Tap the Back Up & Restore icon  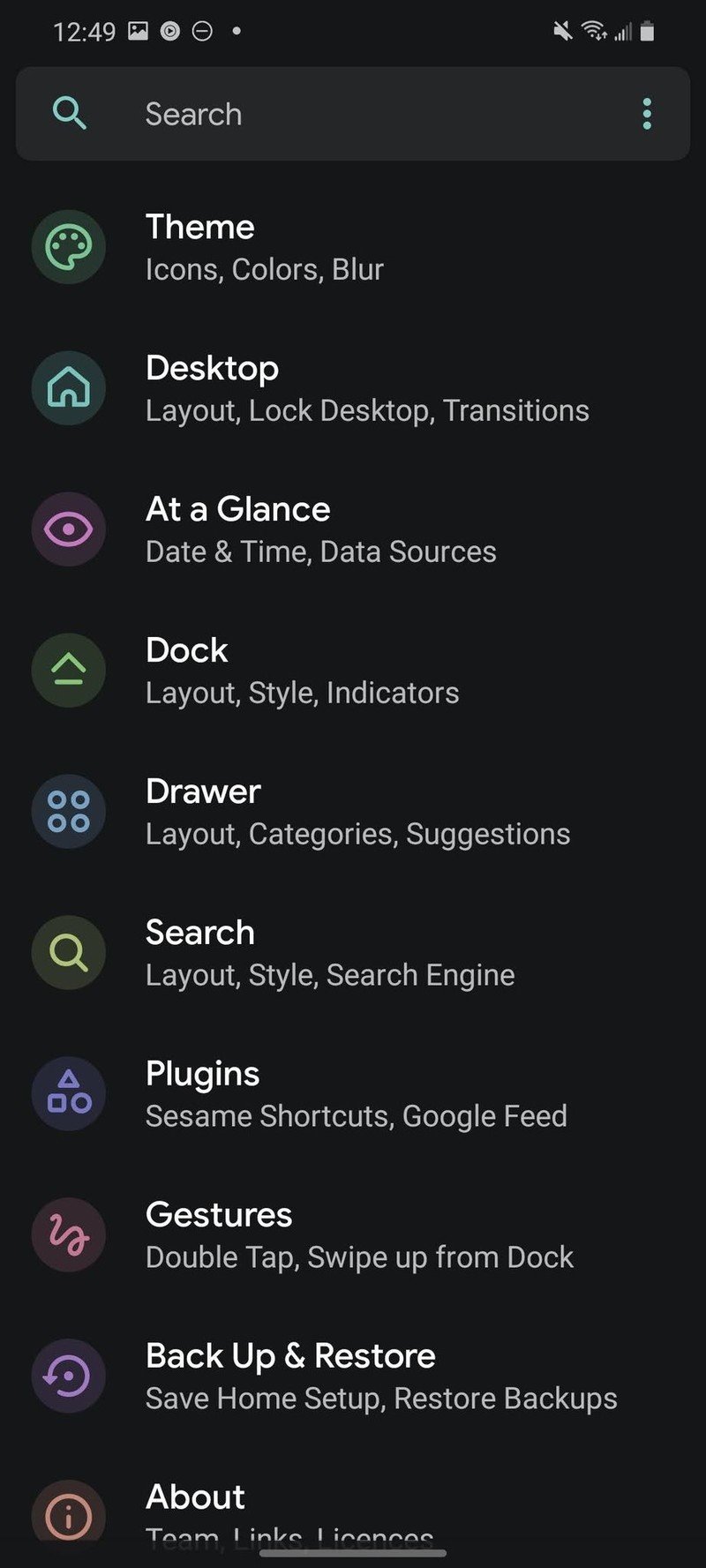click(x=69, y=1377)
